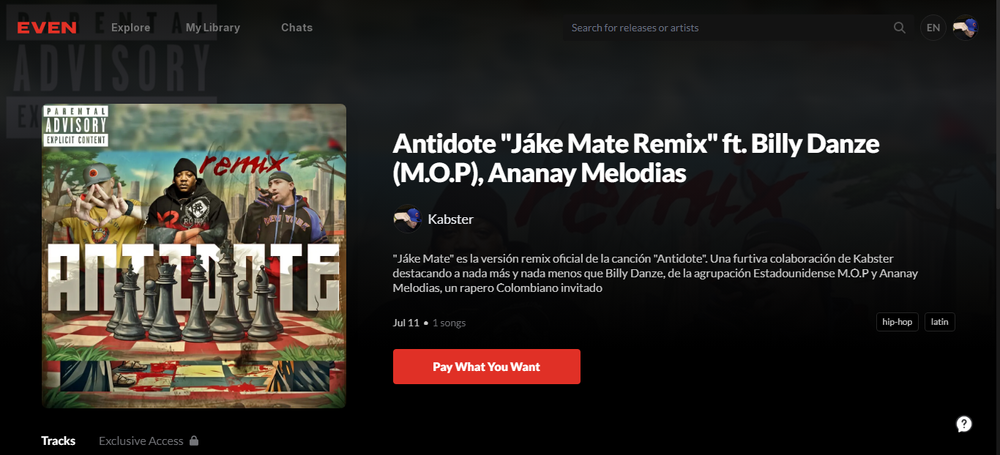The image size is (1000, 455).
Task: Open the user profile avatar menu
Action: [x=965, y=27]
